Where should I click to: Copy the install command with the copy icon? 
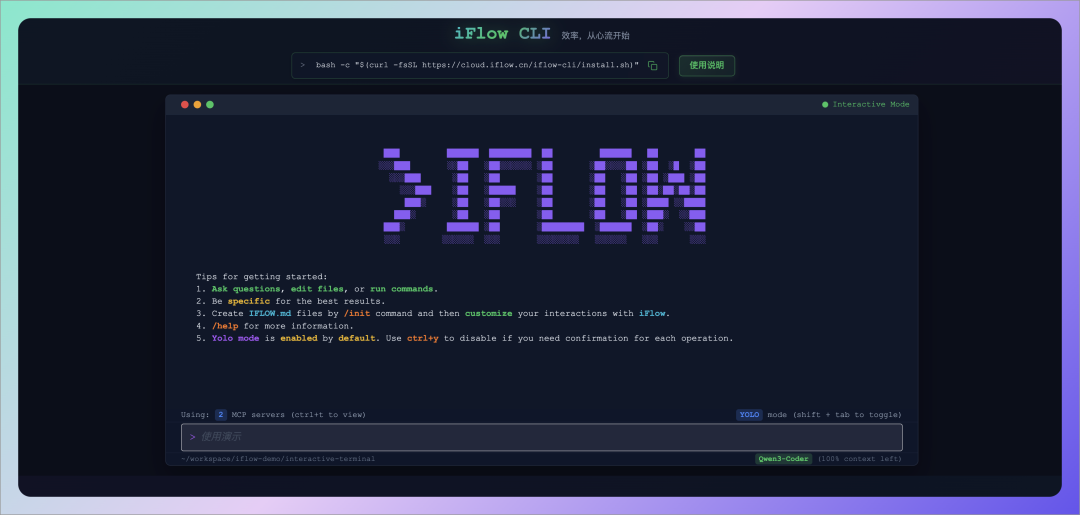point(652,65)
